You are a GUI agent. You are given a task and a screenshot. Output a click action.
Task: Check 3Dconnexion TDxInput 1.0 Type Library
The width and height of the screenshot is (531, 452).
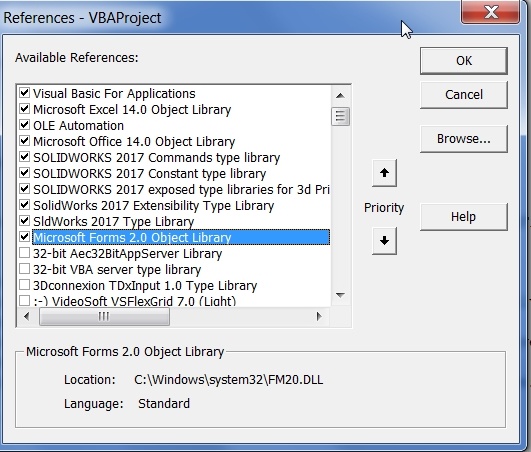click(24, 284)
